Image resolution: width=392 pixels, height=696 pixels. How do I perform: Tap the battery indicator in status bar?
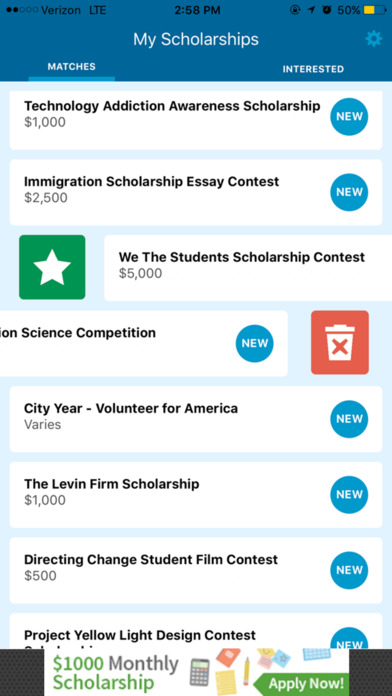pos(375,10)
